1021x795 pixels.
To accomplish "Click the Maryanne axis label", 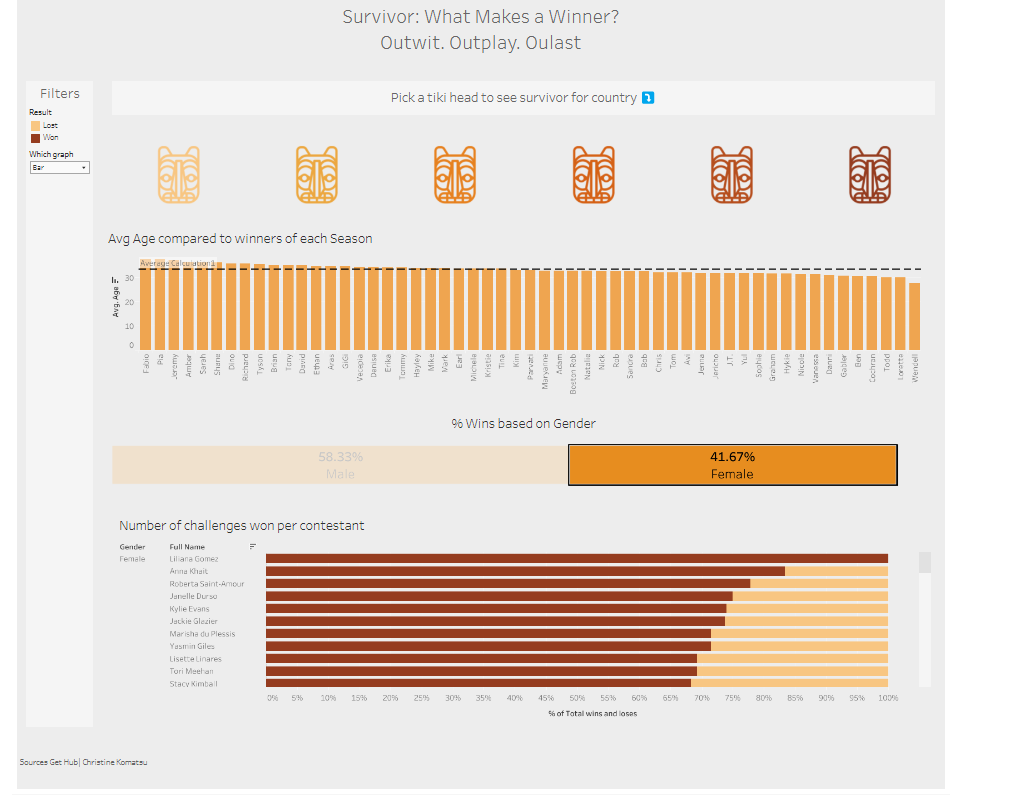I will (545, 371).
